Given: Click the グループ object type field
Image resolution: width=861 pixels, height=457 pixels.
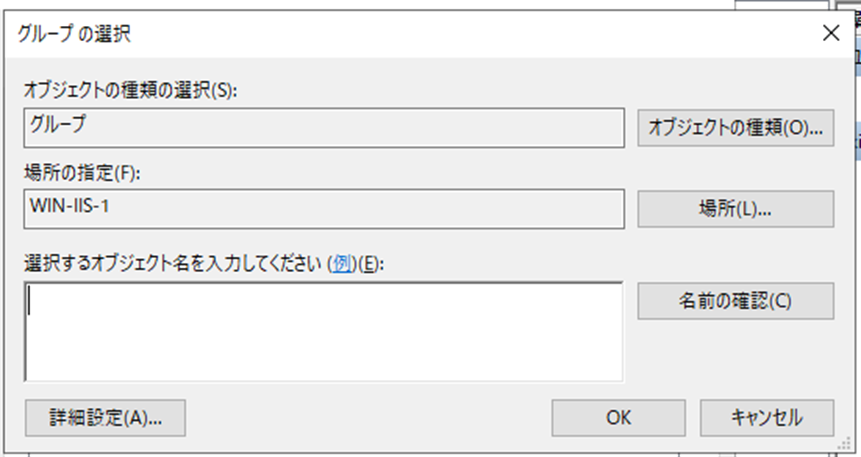Looking at the screenshot, I should click(x=323, y=127).
